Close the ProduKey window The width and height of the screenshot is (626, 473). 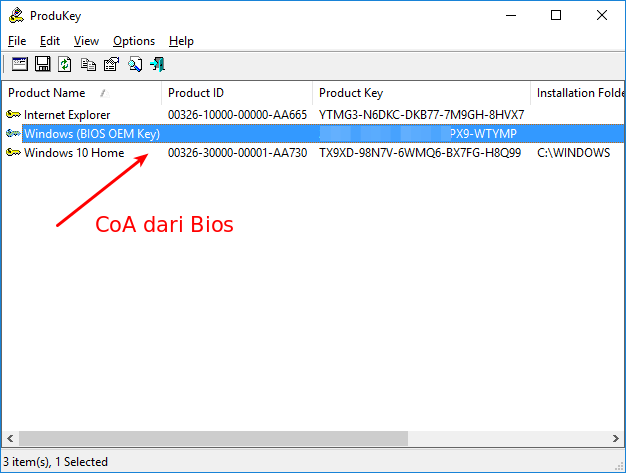click(x=602, y=16)
